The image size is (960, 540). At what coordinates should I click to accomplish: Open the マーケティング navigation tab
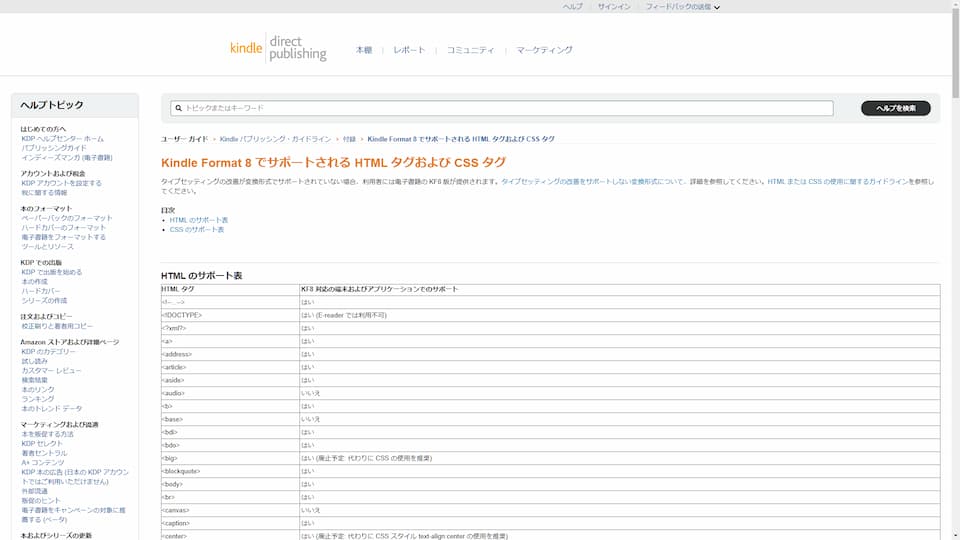click(x=544, y=50)
